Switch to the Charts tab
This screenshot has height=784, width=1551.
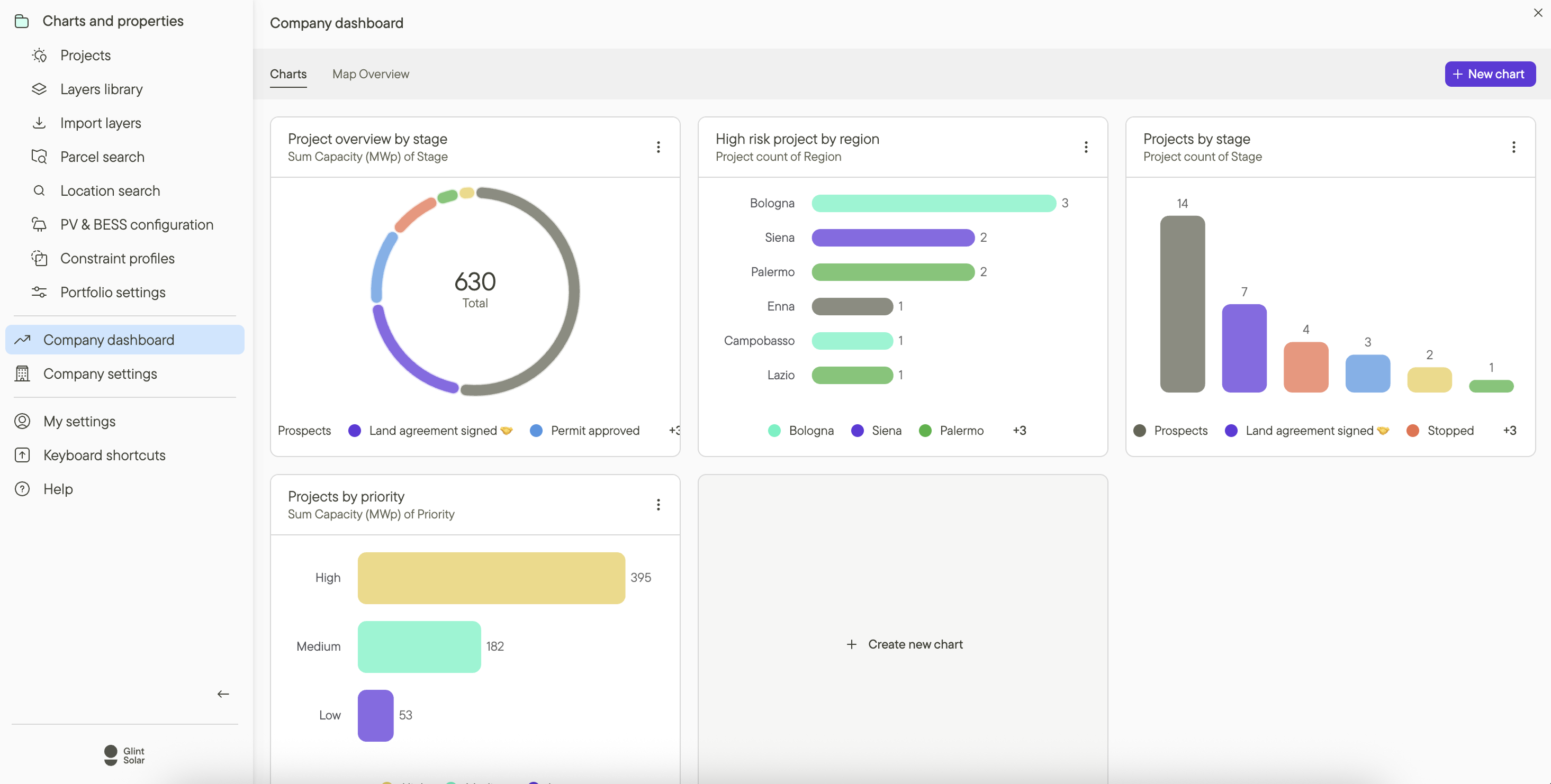[288, 74]
